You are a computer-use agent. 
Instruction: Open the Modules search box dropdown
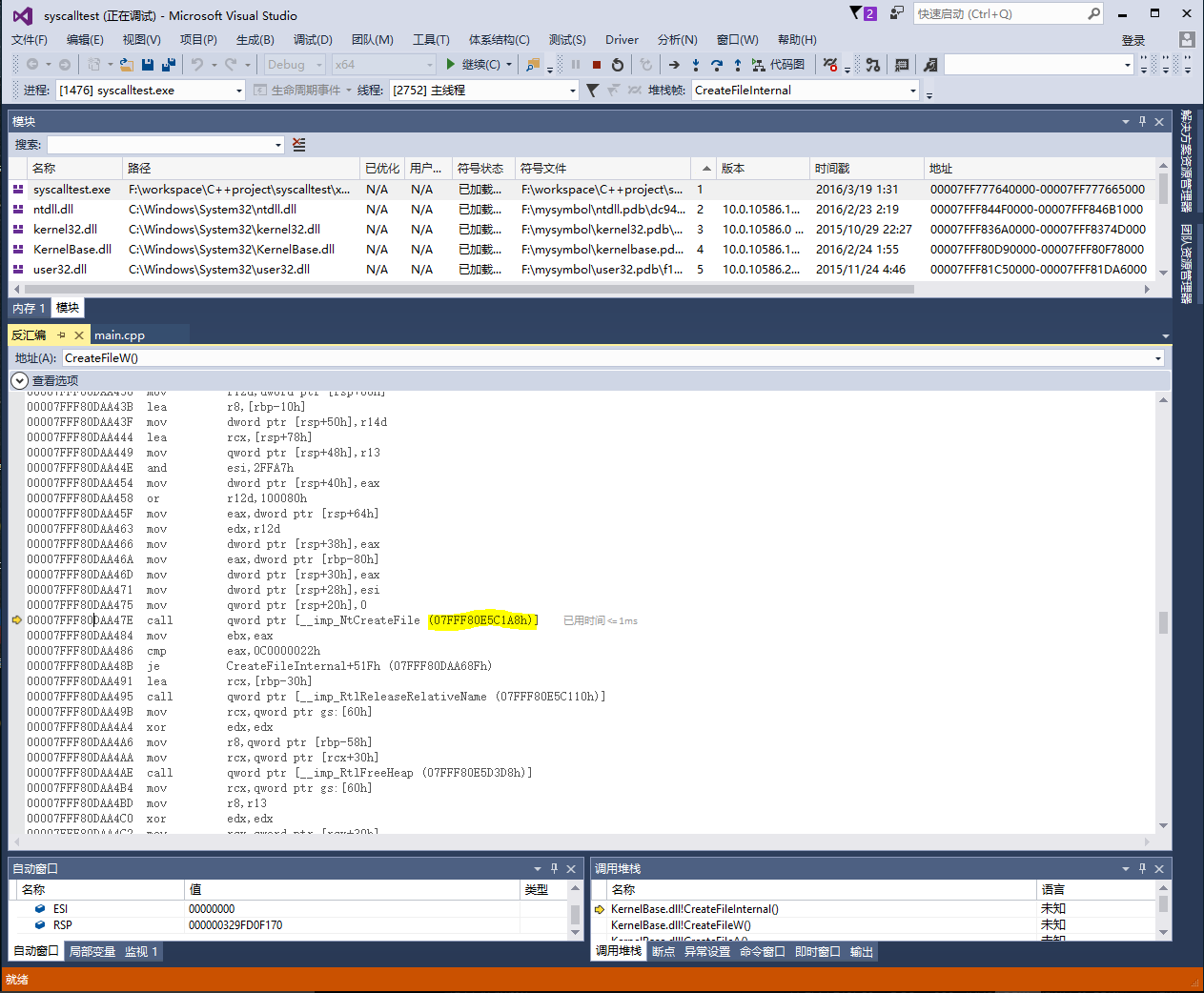pos(278,145)
